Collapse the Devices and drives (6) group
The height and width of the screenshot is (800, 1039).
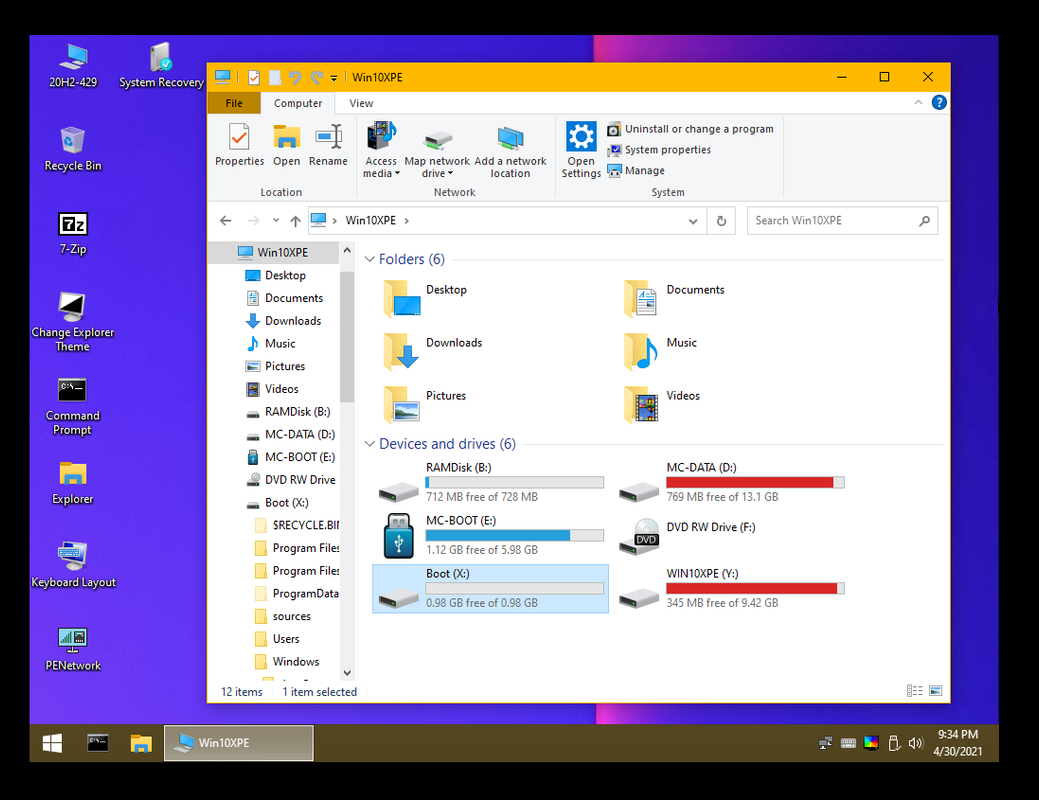[370, 444]
